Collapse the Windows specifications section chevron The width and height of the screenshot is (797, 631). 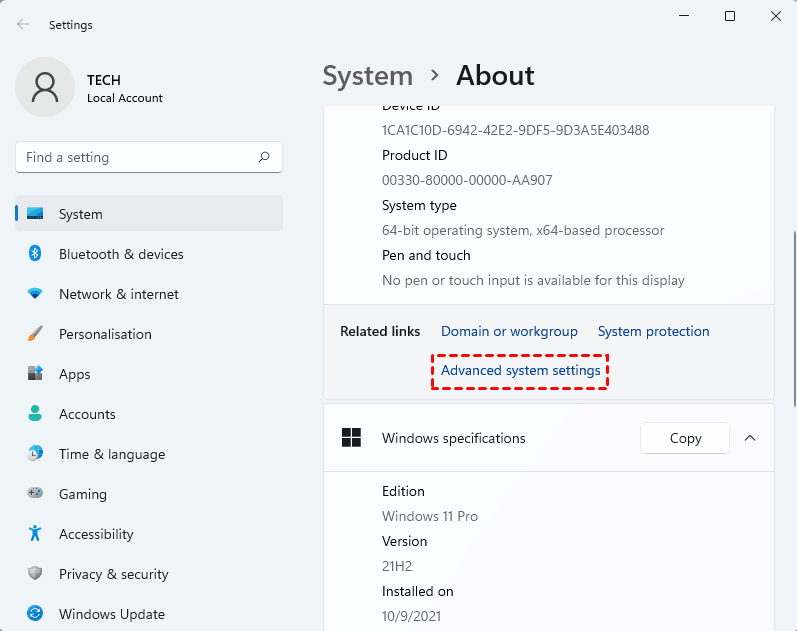(750, 438)
